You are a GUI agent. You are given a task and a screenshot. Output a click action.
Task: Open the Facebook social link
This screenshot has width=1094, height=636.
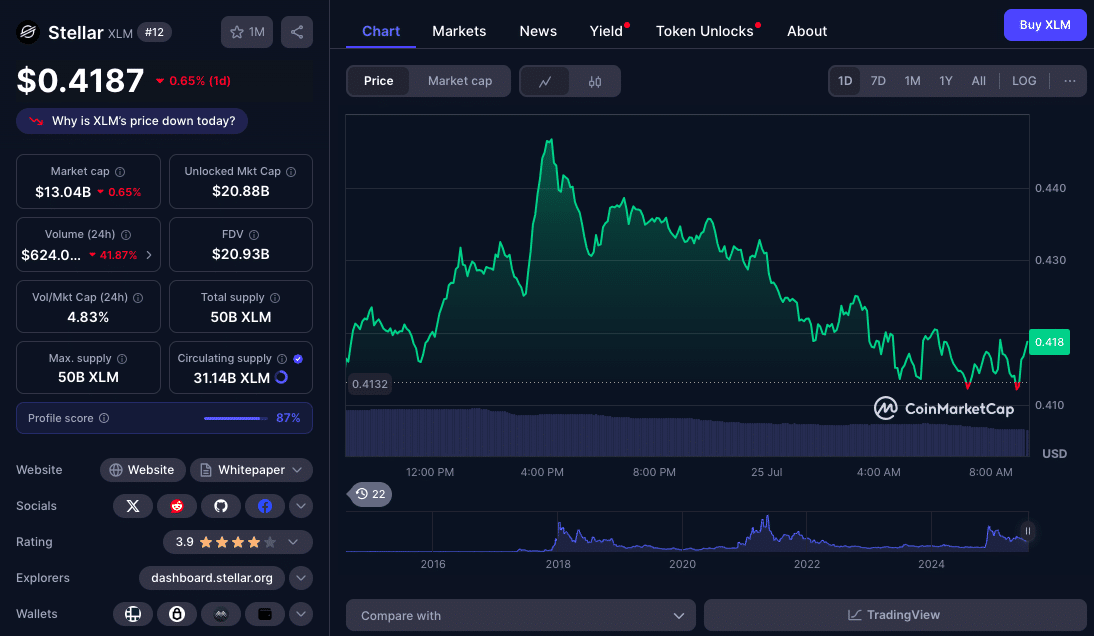(265, 506)
